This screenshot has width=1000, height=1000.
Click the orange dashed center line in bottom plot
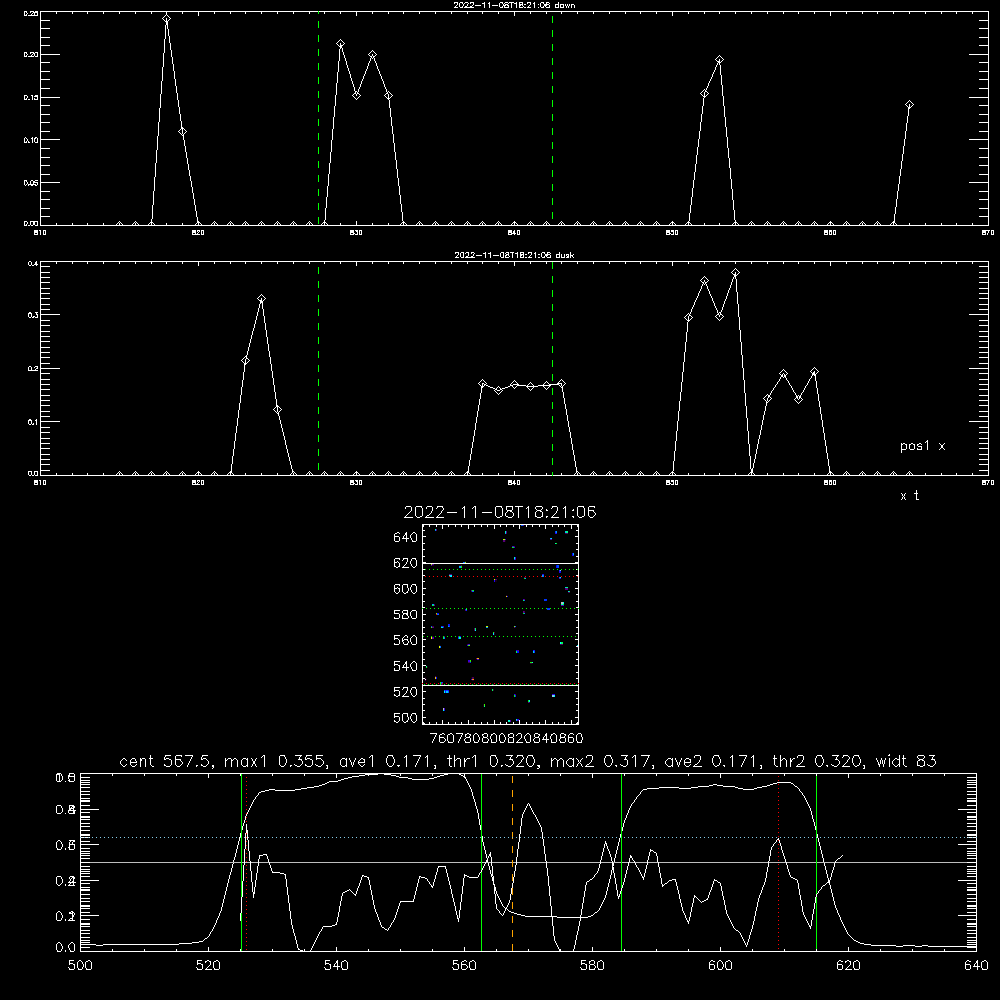coord(512,862)
